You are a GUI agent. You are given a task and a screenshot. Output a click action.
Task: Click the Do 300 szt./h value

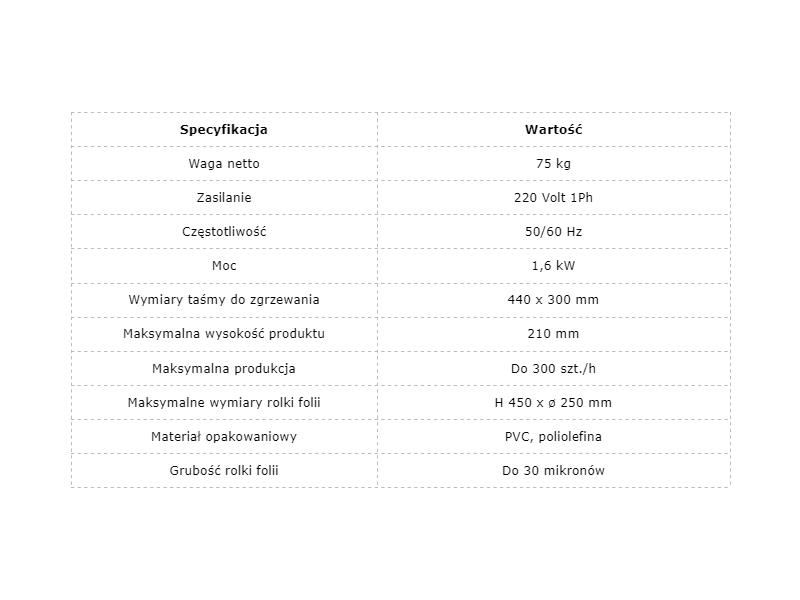554,368
